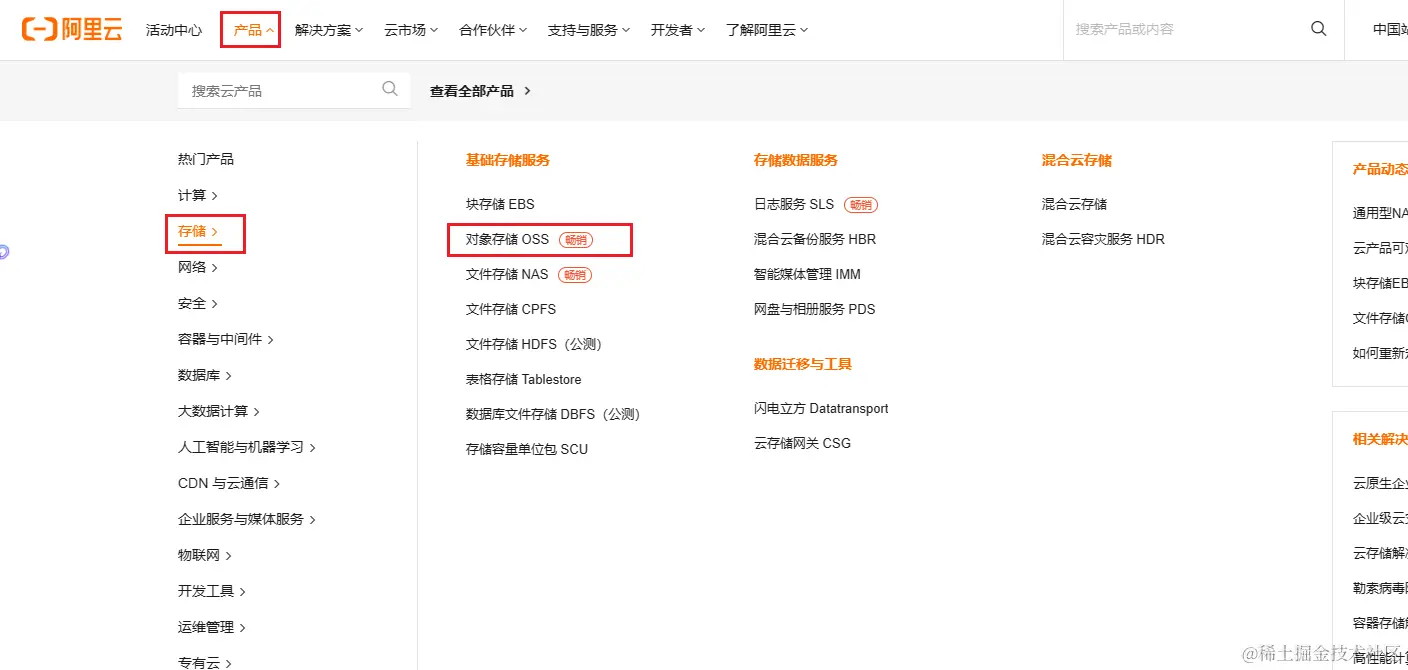
Task: Open the 混合云存储 product link
Action: tap(1074, 204)
